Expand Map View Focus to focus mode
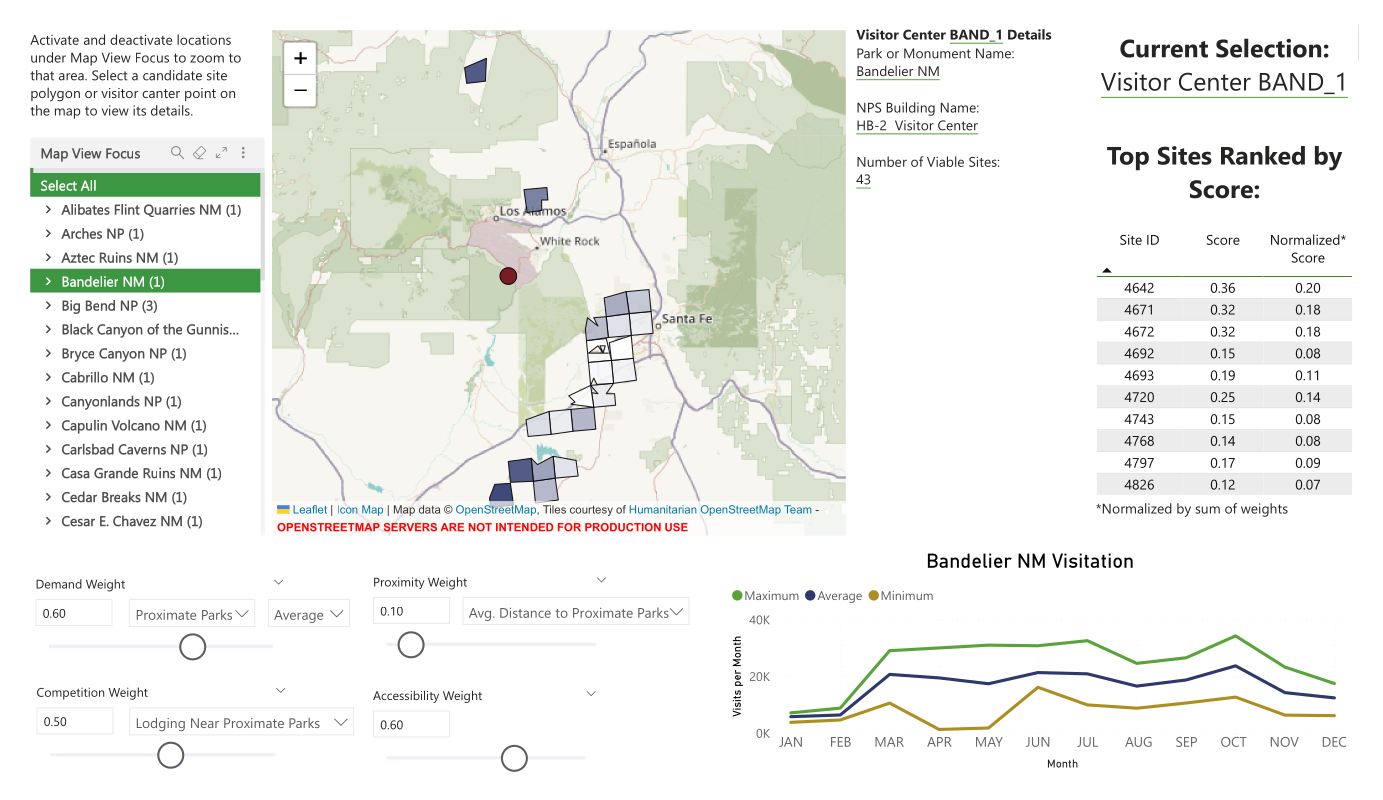This screenshot has width=1383, height=800. point(221,153)
